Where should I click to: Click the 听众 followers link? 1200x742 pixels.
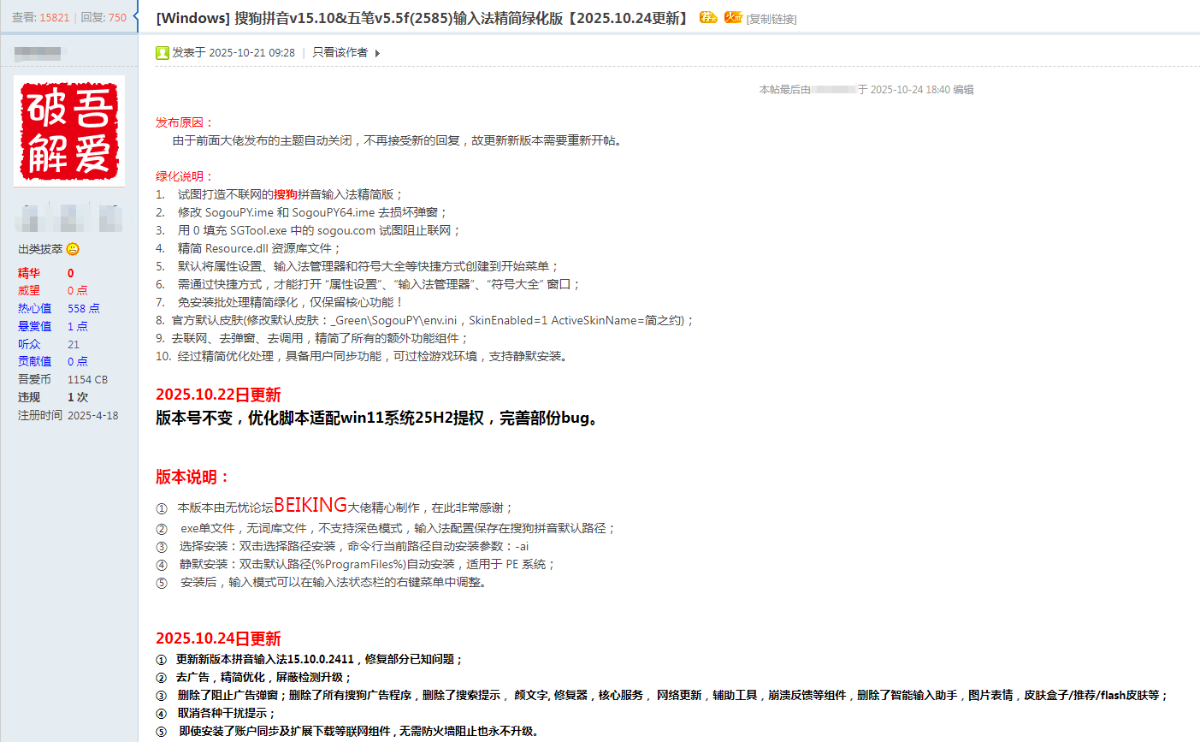tap(29, 344)
